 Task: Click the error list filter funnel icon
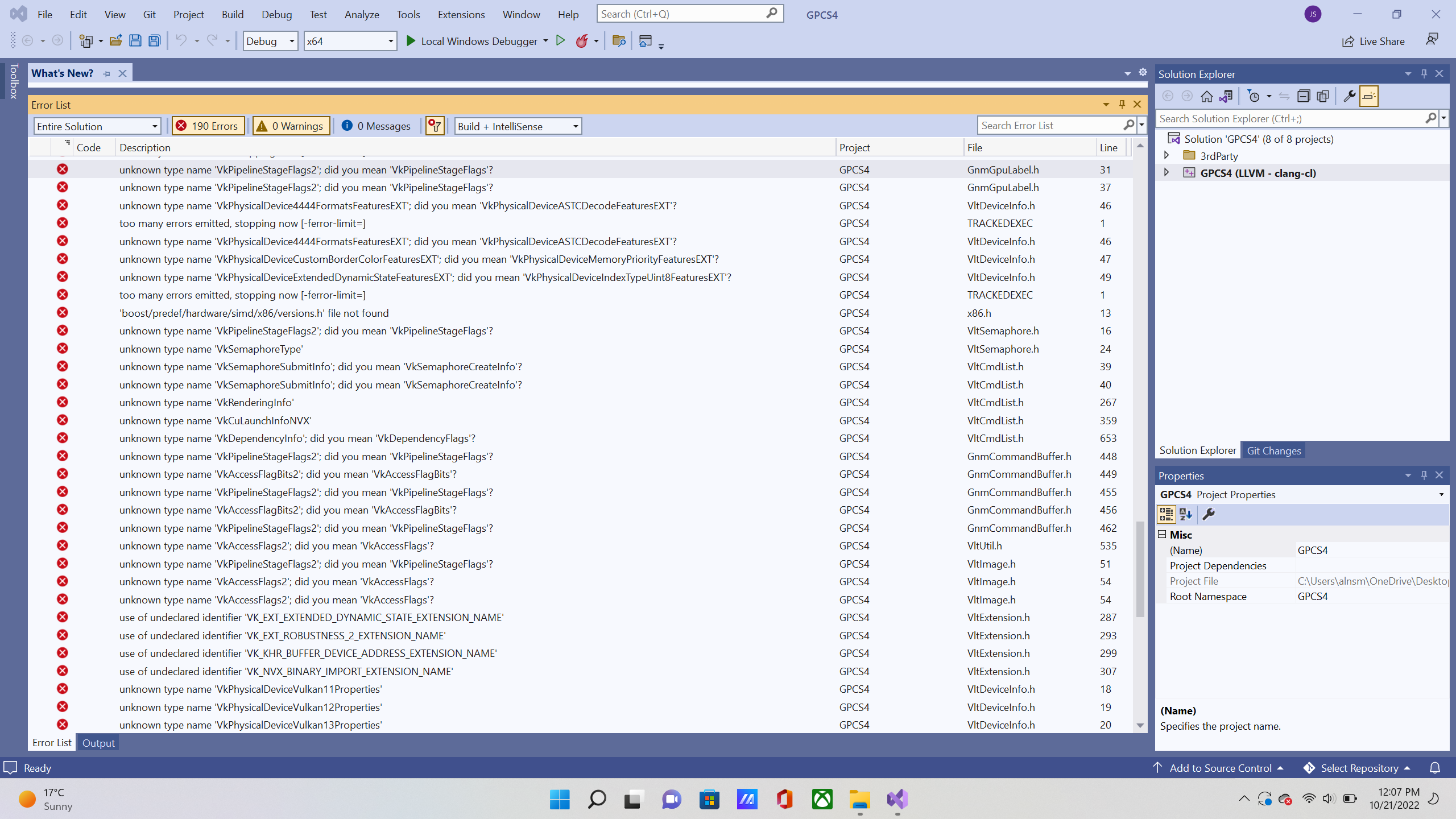[x=435, y=126]
